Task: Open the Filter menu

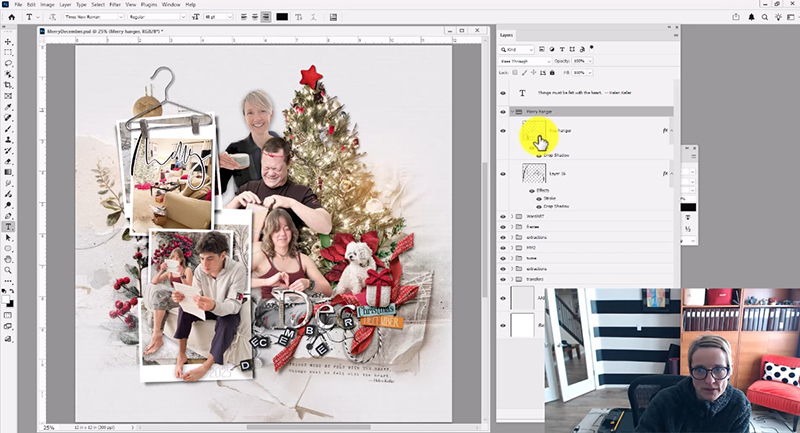Action: pyautogui.click(x=115, y=5)
